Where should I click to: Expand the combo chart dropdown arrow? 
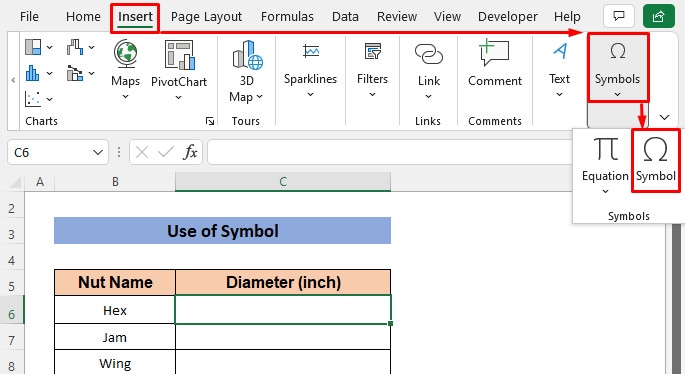[91, 73]
